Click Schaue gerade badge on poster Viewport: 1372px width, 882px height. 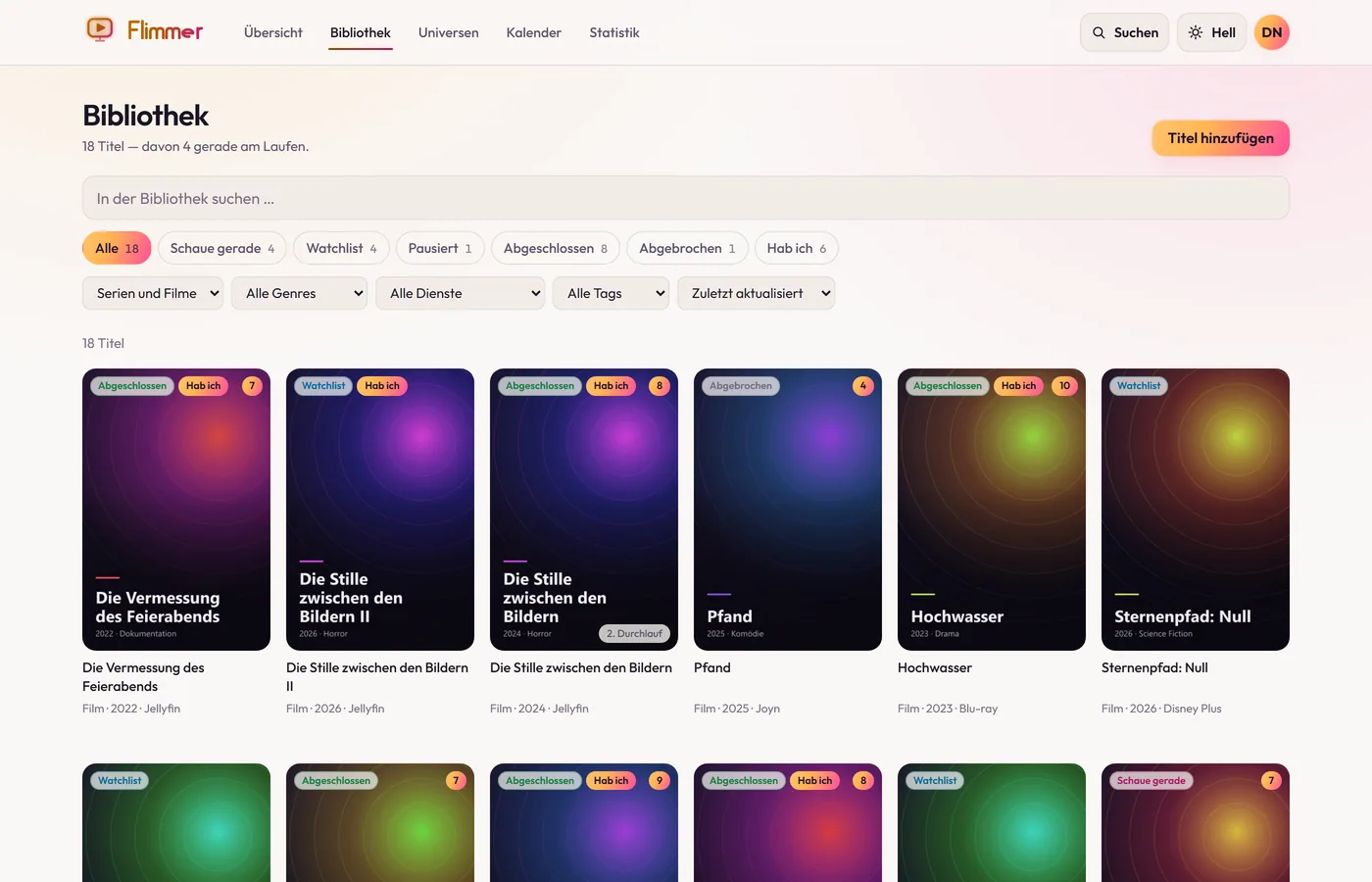coord(1151,781)
